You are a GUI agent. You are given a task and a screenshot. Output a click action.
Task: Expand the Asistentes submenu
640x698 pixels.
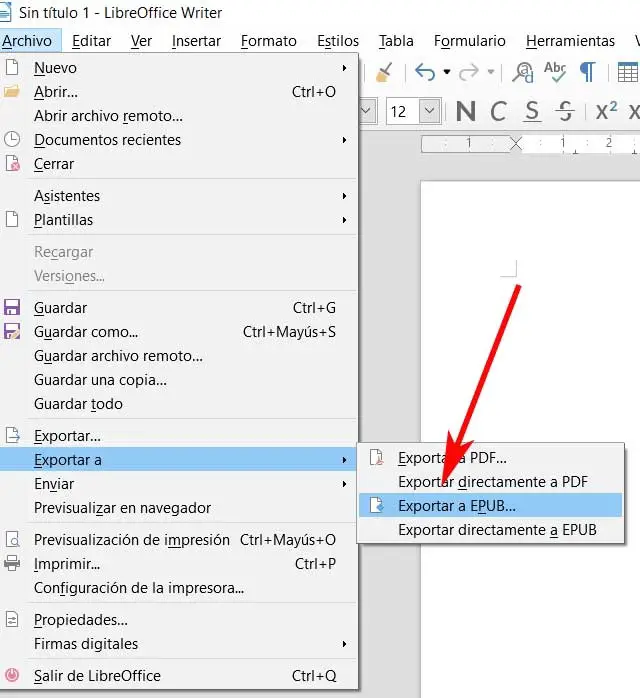coord(179,196)
